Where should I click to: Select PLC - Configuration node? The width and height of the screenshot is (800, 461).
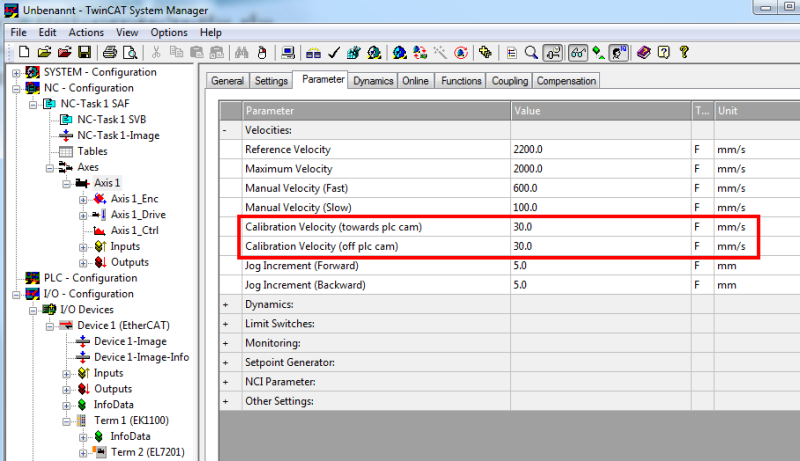pos(90,278)
